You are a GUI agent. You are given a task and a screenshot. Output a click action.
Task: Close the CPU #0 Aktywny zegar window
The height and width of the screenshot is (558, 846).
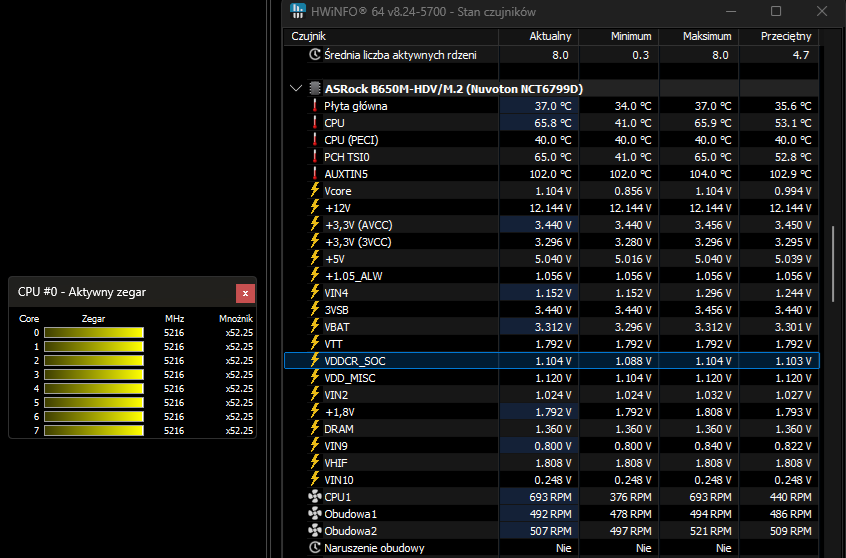click(245, 292)
